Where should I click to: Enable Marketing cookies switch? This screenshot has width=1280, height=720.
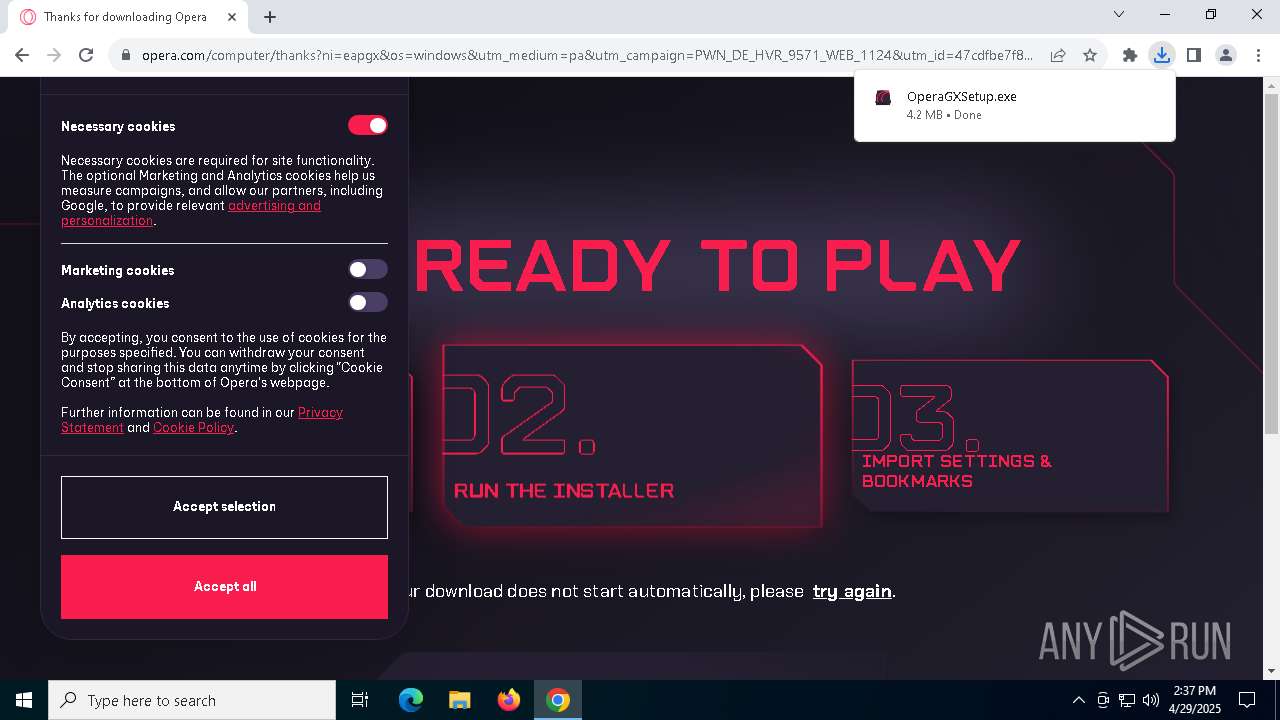click(367, 269)
